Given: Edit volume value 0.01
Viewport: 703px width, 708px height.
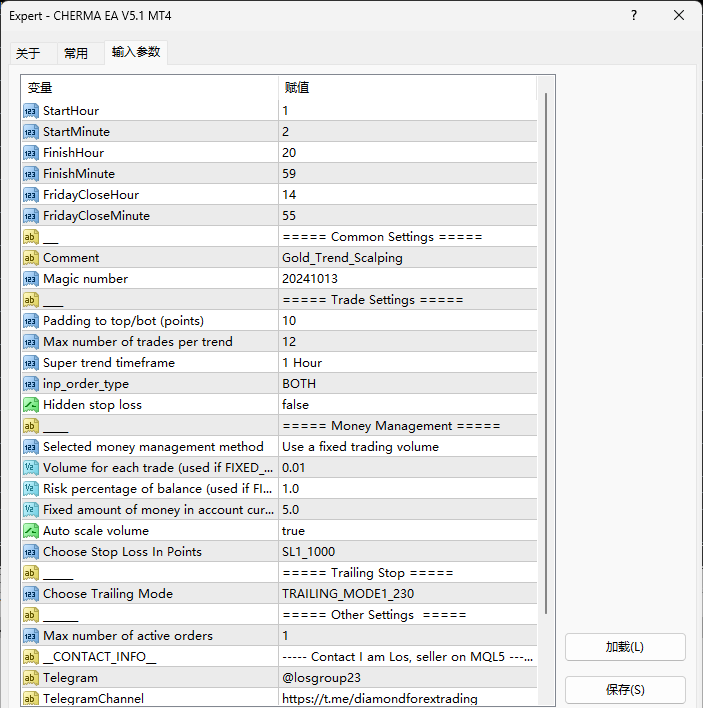Looking at the screenshot, I should [x=408, y=468].
